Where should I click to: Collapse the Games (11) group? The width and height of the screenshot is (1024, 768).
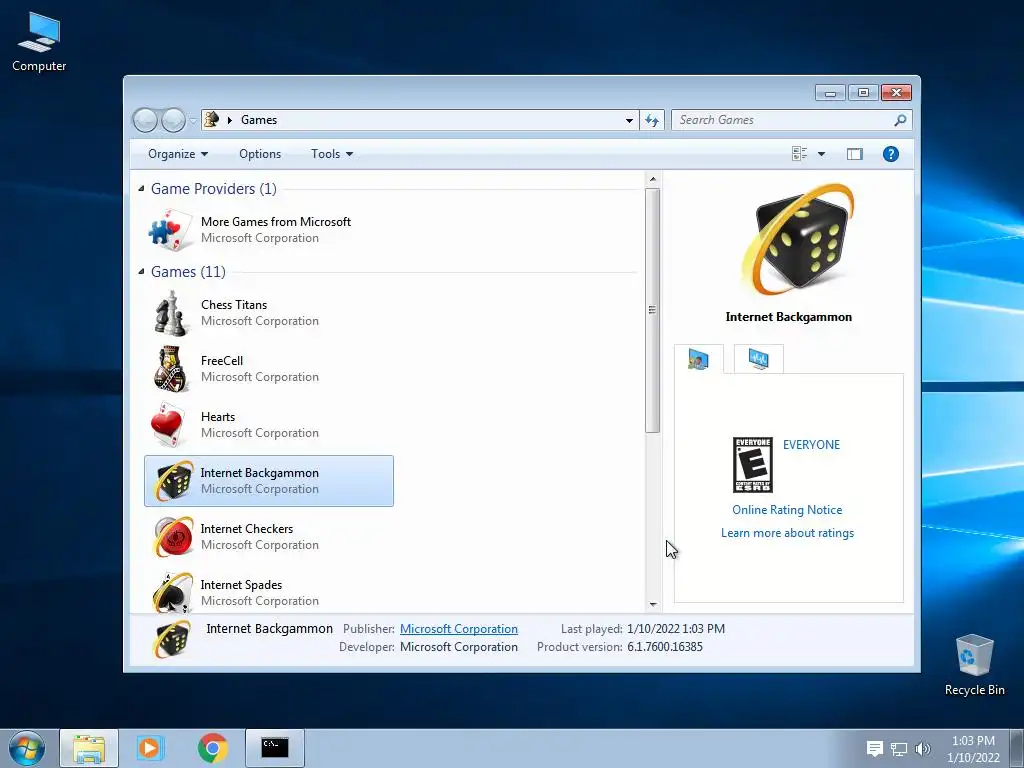click(141, 272)
